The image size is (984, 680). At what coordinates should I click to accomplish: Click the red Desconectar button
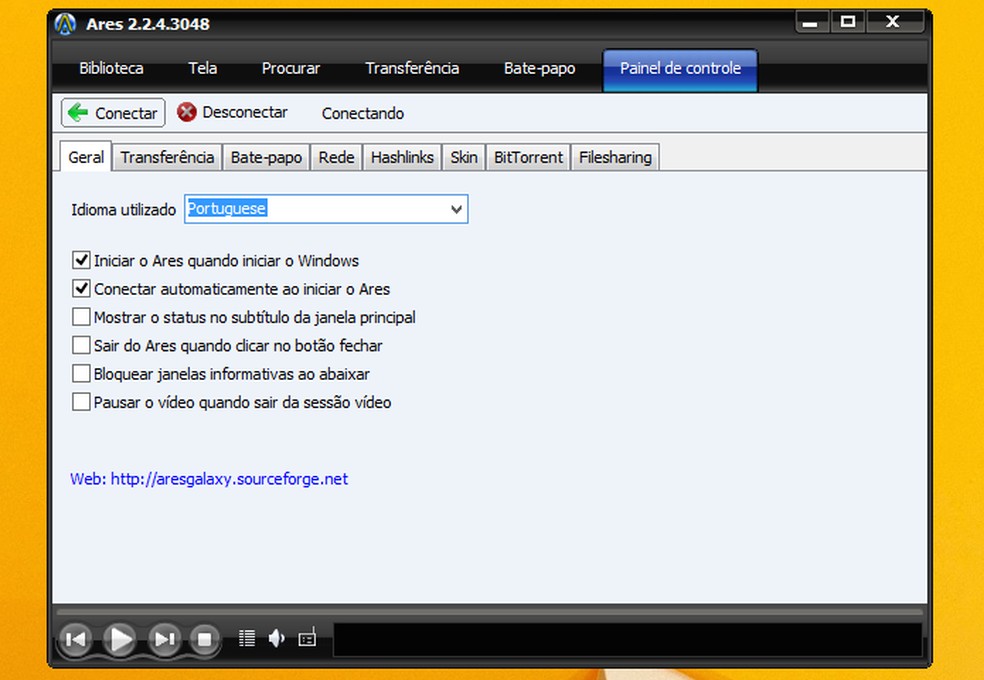[x=232, y=112]
